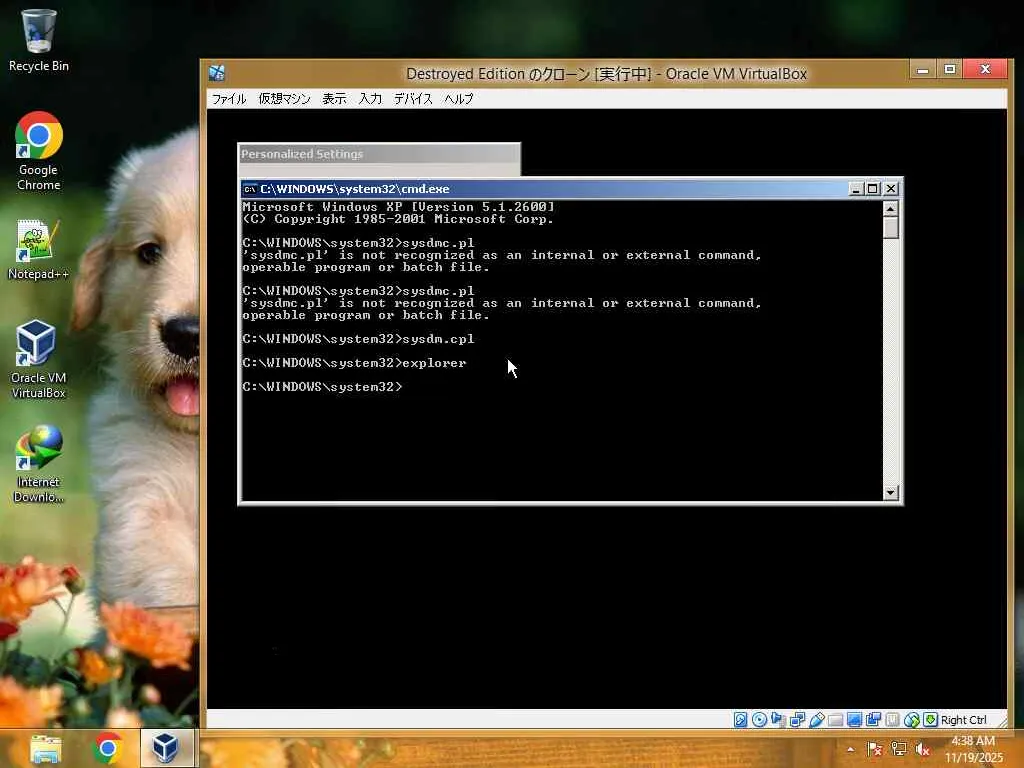Click the display status icon
This screenshot has height=768, width=1024.
click(x=854, y=720)
